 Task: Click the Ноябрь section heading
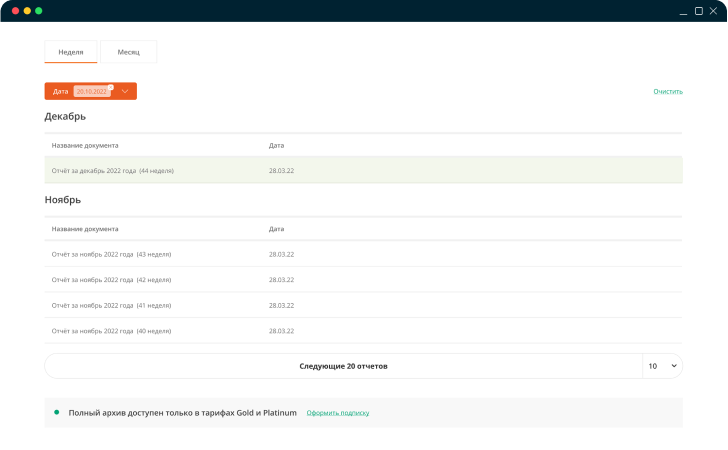(x=63, y=200)
